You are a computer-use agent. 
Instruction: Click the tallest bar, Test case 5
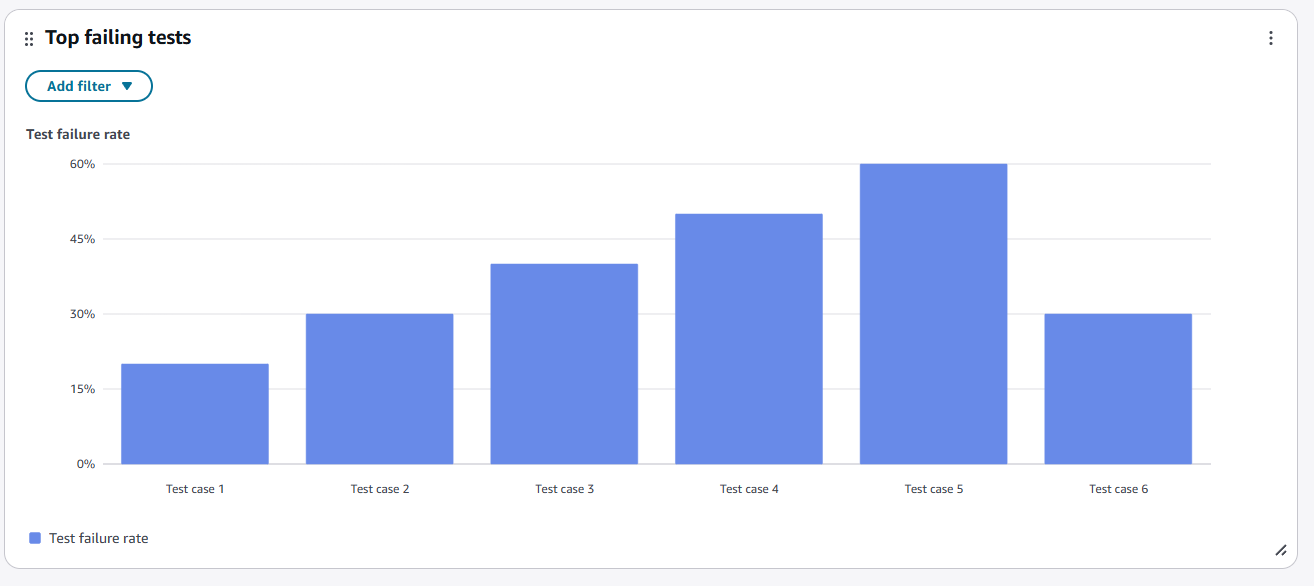tap(933, 313)
